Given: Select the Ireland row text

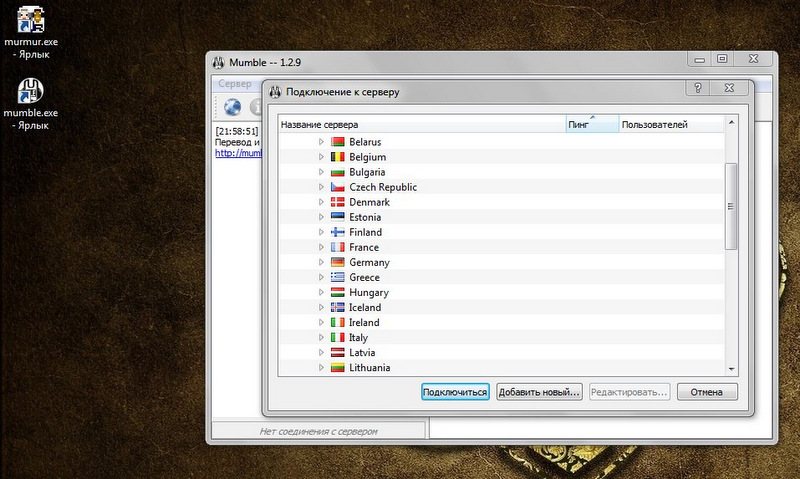Looking at the screenshot, I should coord(364,322).
